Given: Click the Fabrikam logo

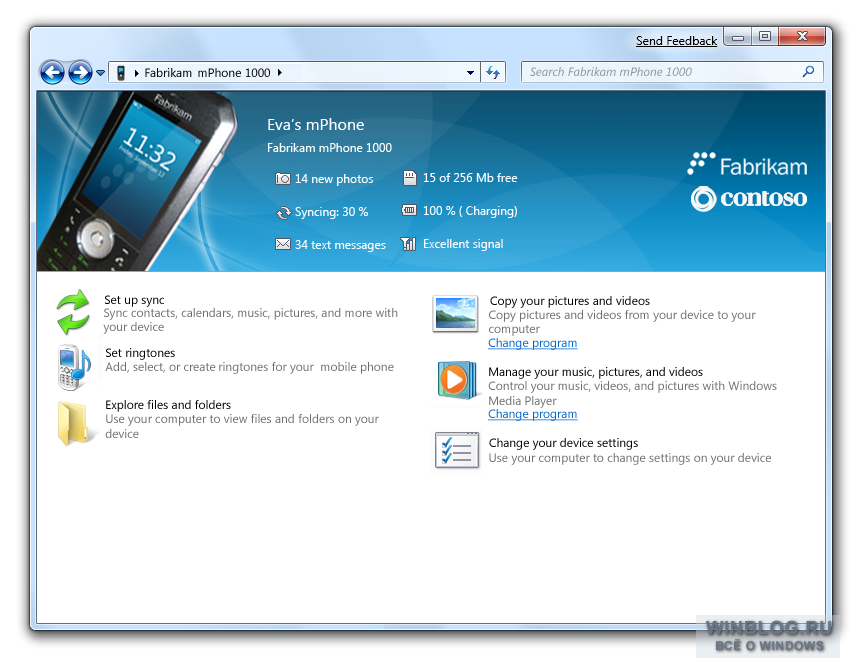Looking at the screenshot, I should (x=748, y=165).
